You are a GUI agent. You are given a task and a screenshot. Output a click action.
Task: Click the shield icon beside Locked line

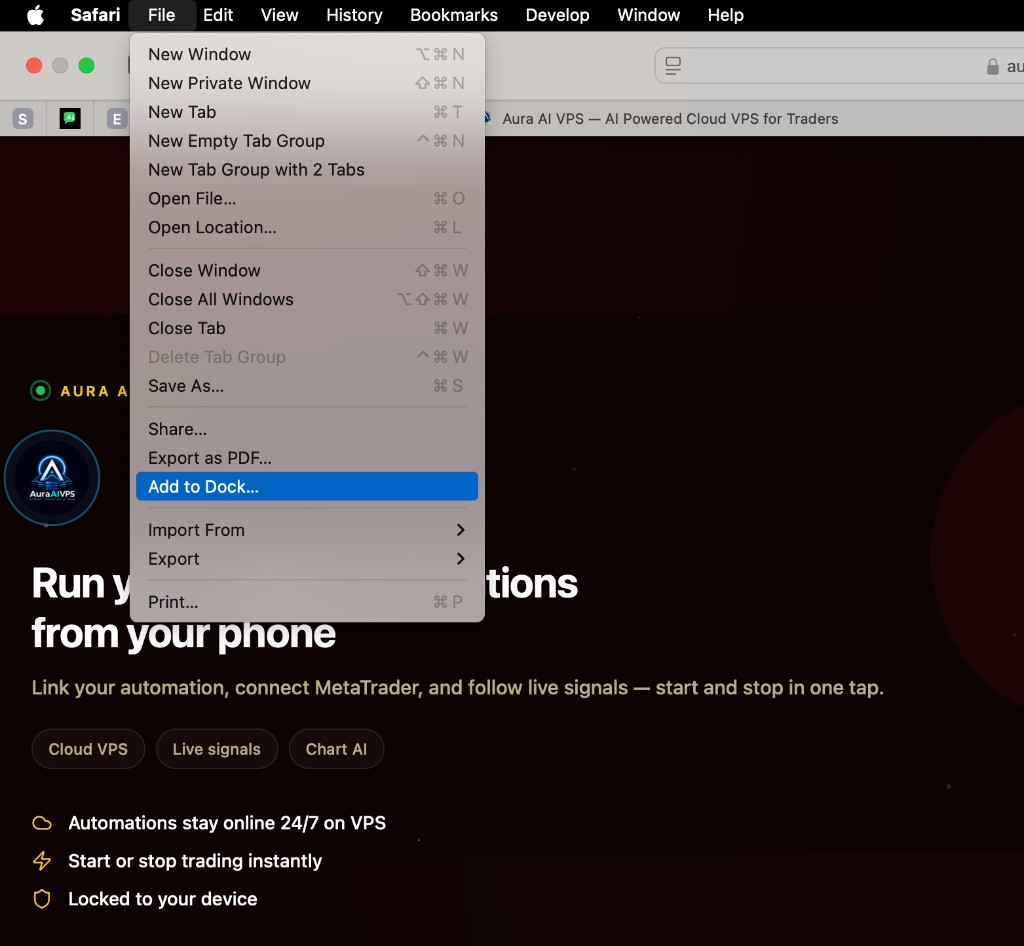point(42,899)
